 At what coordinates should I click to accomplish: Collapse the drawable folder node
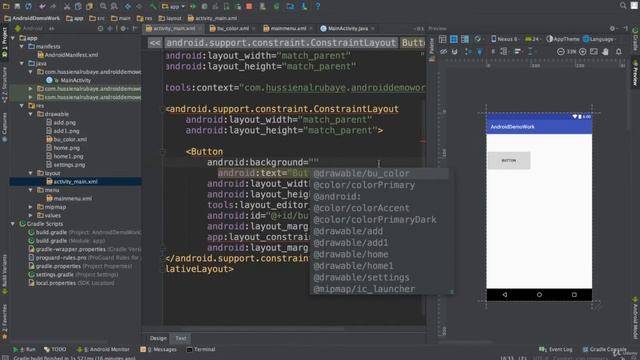tap(31, 114)
